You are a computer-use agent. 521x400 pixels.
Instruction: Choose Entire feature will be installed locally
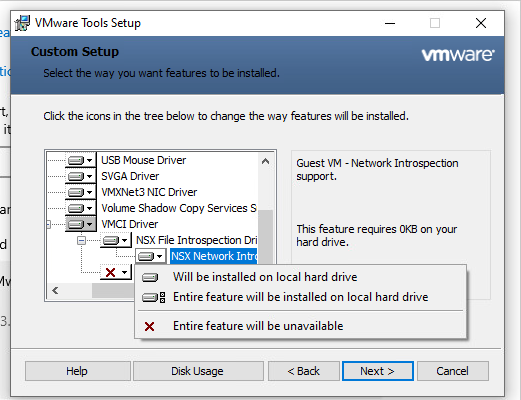tap(300, 297)
